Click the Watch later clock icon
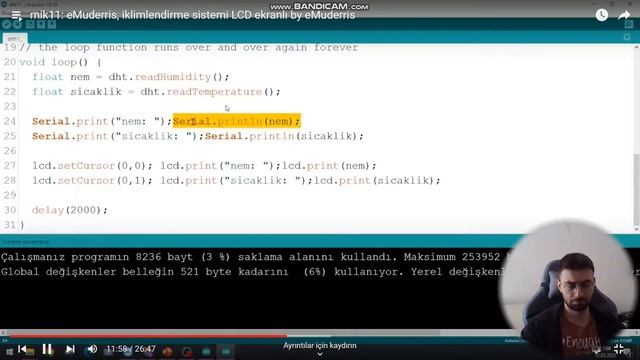This screenshot has height=360, width=640. coord(602,15)
